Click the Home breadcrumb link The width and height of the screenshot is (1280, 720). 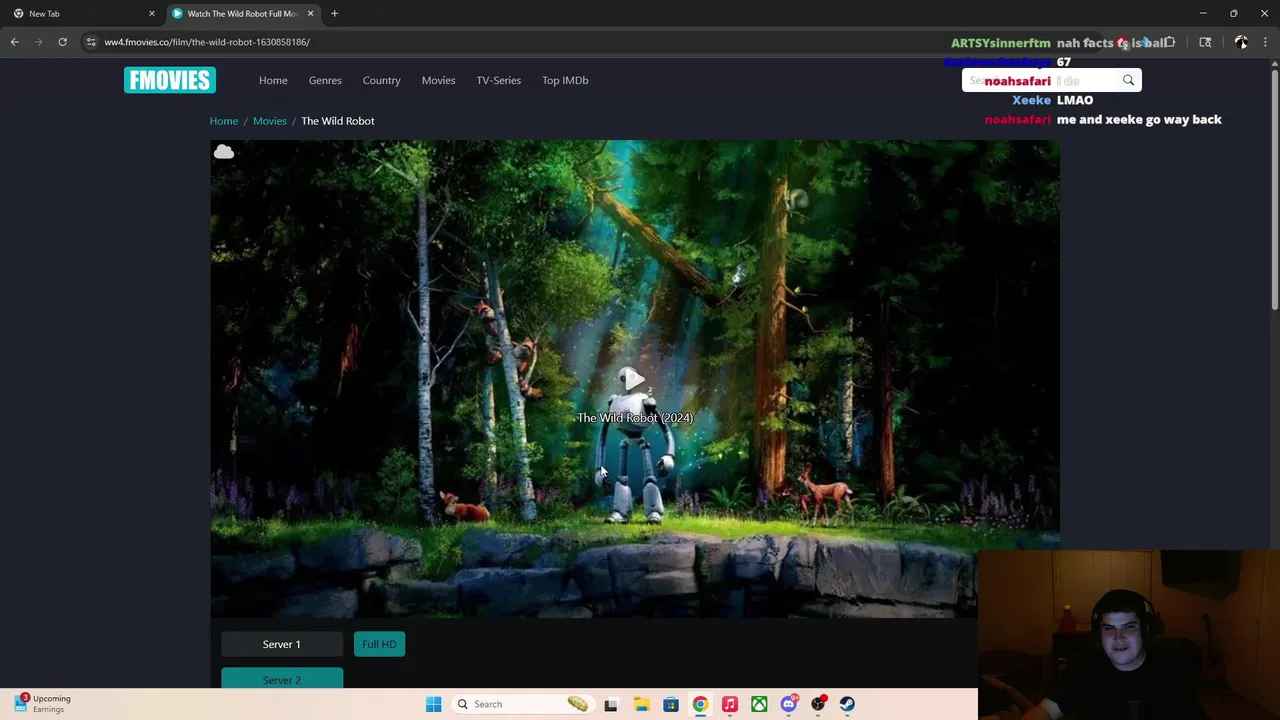224,121
